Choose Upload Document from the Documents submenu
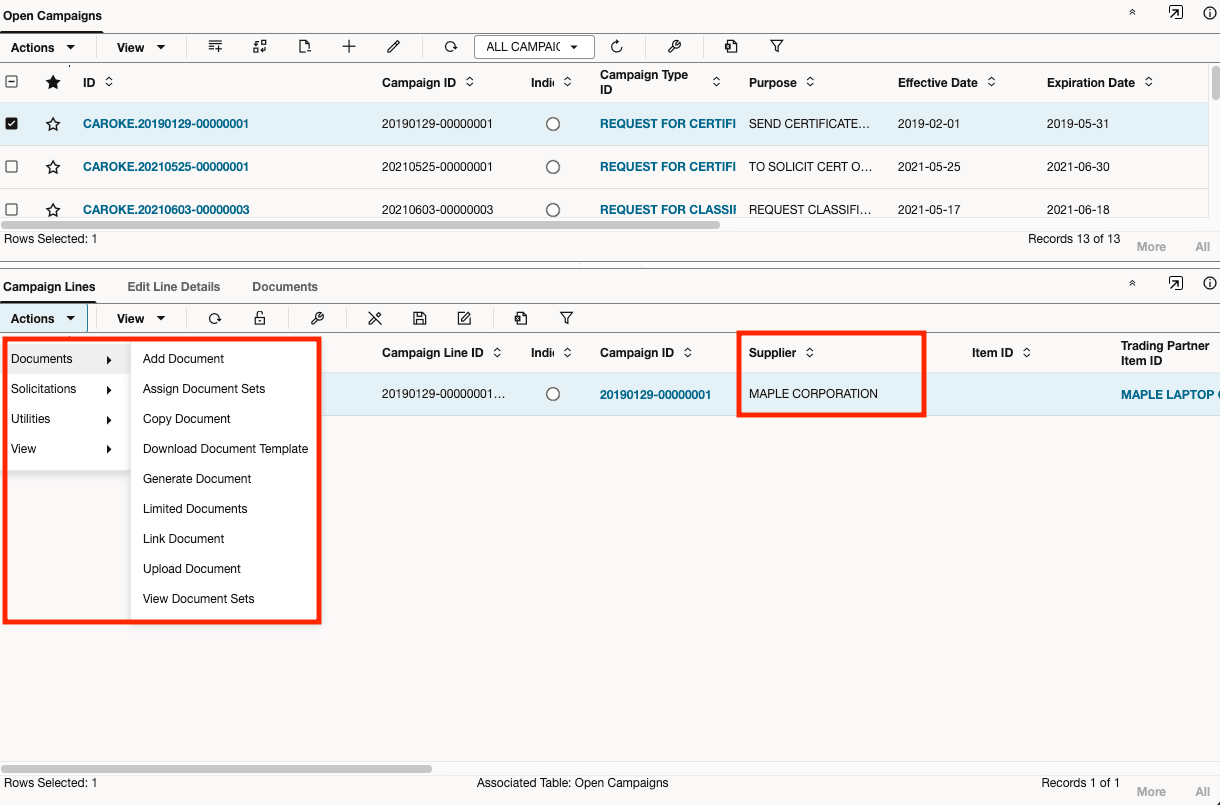Image resolution: width=1220 pixels, height=805 pixels. point(192,569)
